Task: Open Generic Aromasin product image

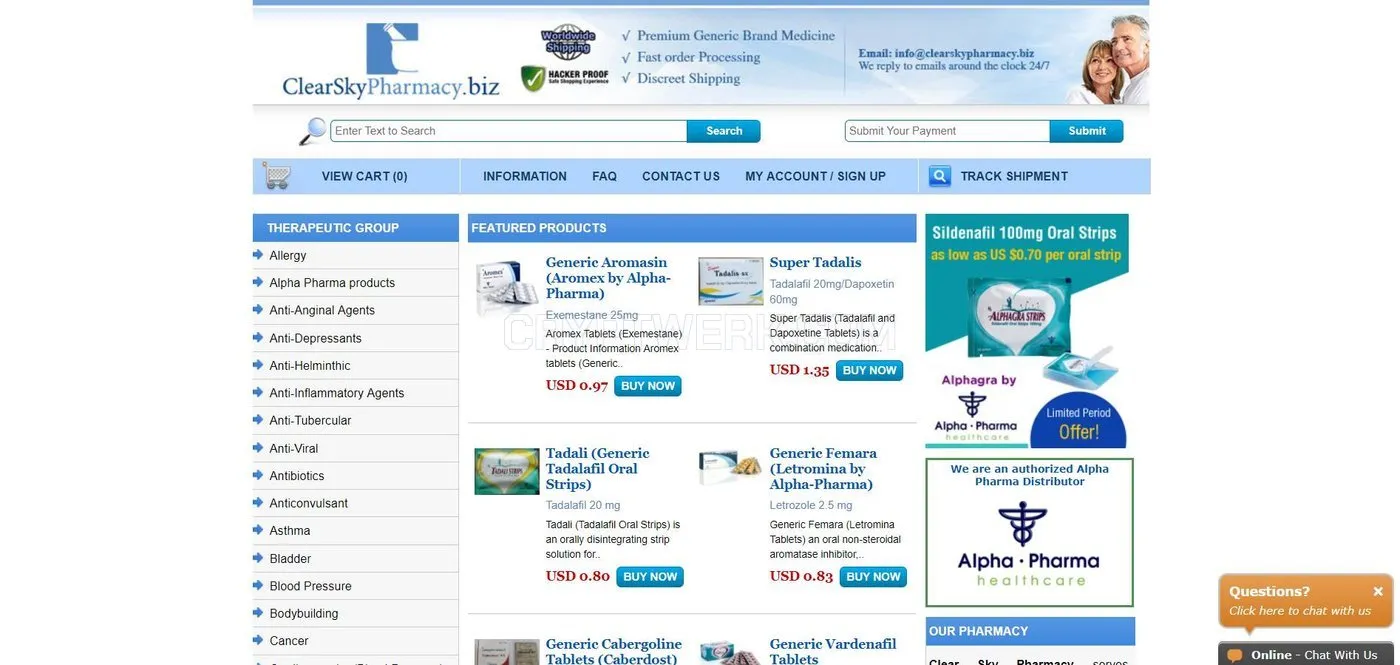Action: point(507,287)
